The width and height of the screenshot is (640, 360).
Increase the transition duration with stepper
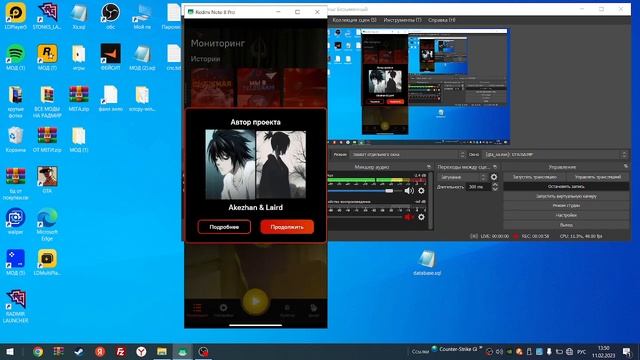tap(495, 184)
